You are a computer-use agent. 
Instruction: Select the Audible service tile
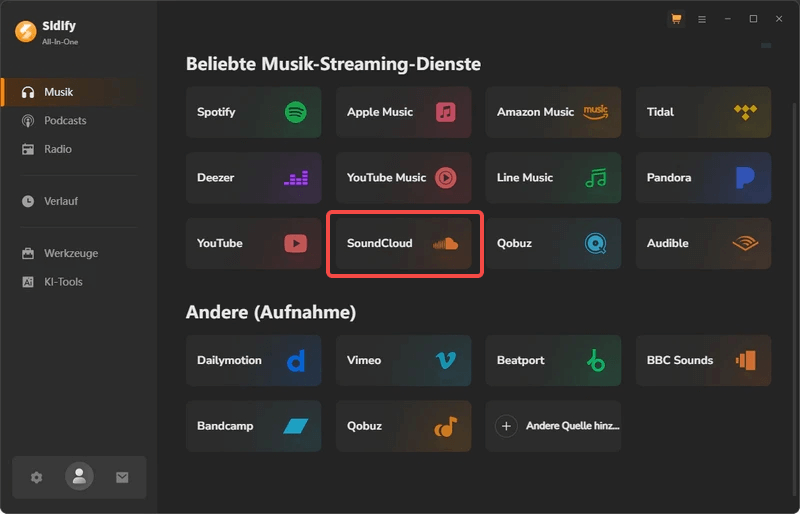[703, 243]
